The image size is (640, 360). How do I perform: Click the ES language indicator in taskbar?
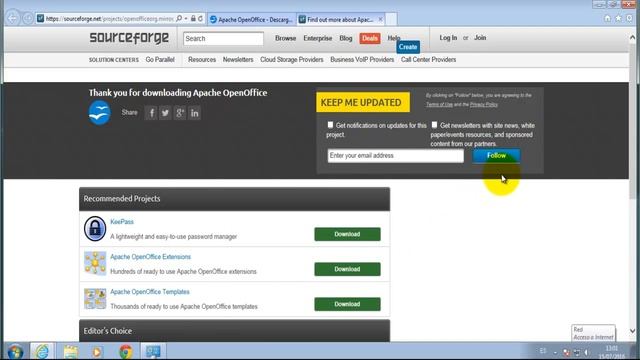click(x=543, y=351)
